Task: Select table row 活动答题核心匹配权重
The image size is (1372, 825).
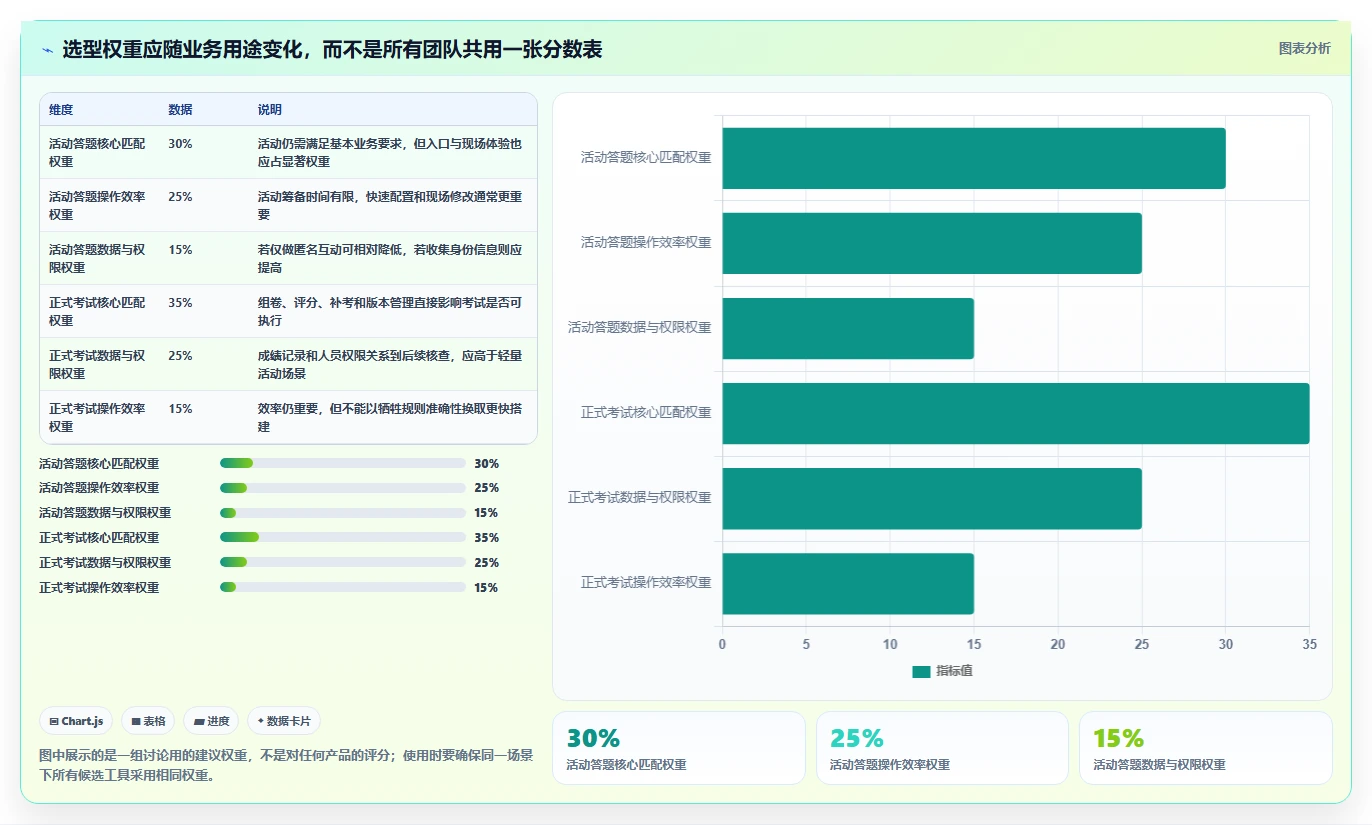Action: tap(288, 152)
